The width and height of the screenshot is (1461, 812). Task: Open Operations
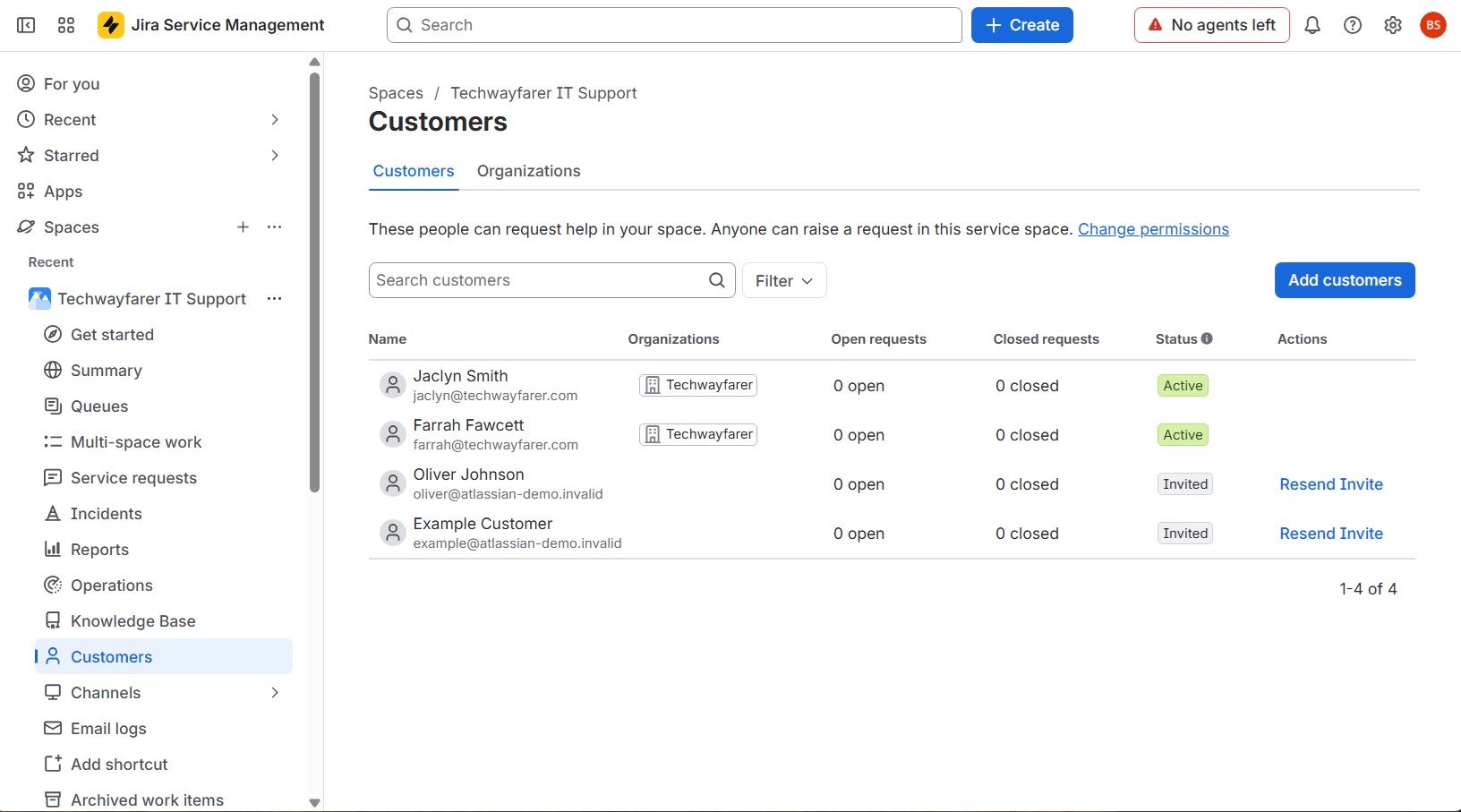(164, 585)
